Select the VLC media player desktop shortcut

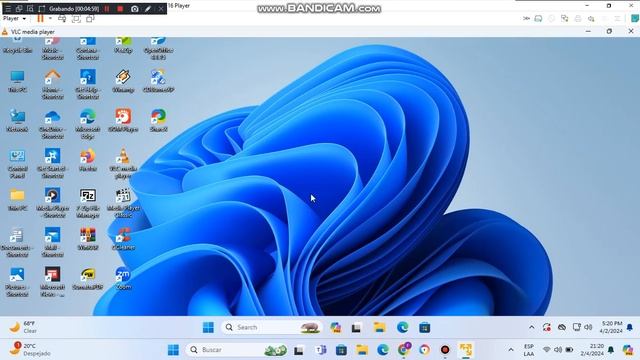123,163
